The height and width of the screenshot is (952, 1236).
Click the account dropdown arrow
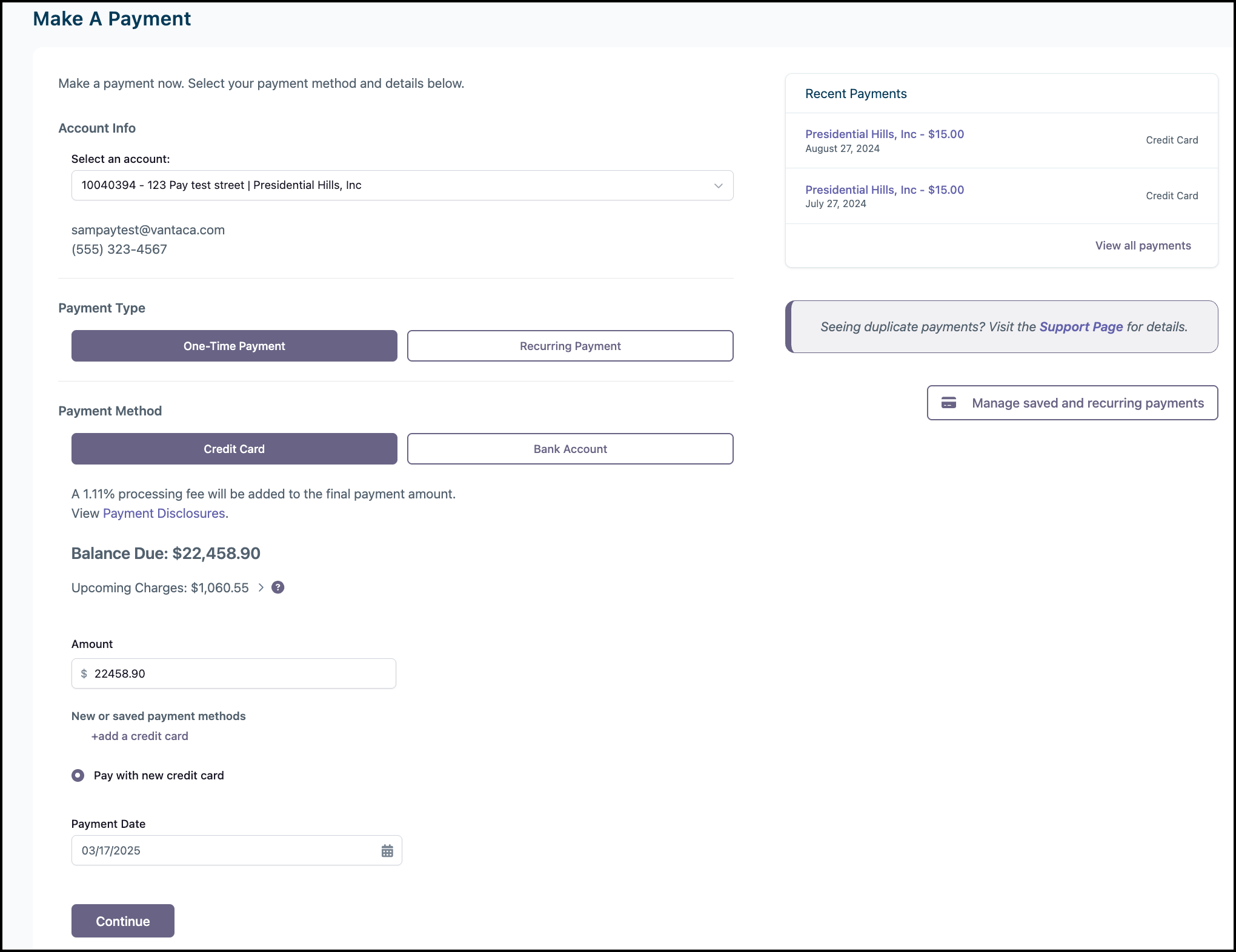(x=718, y=185)
